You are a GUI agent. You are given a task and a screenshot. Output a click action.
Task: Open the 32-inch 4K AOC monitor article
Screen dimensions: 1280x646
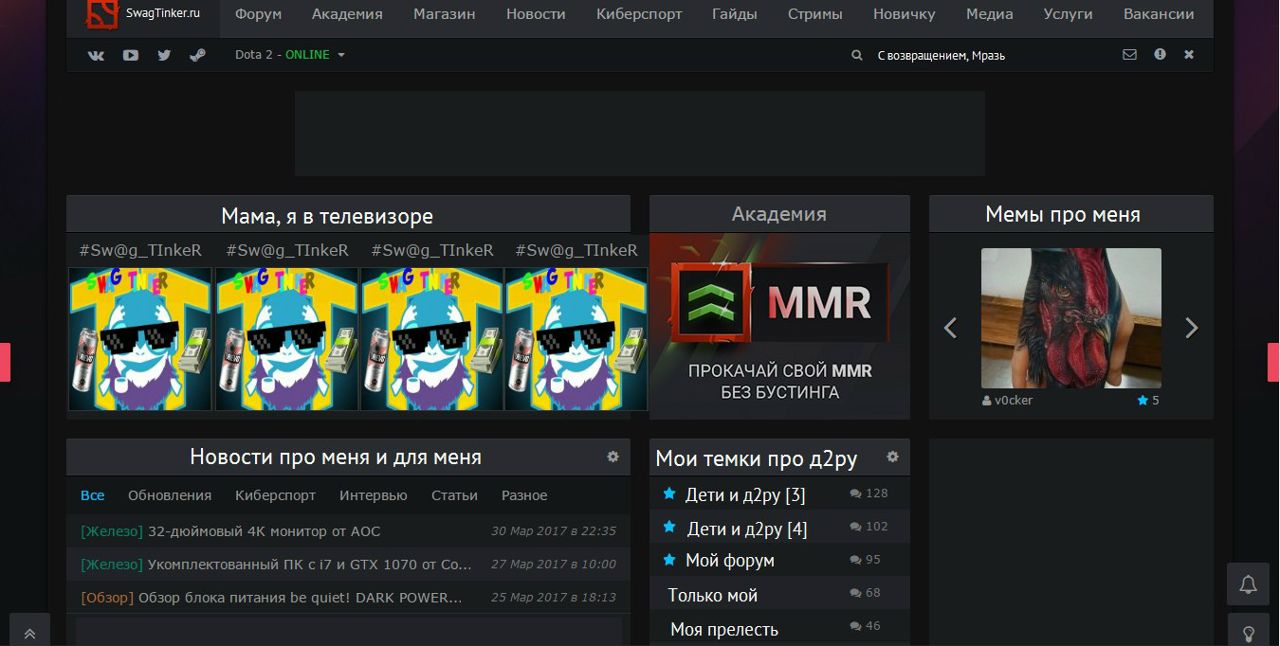point(264,531)
